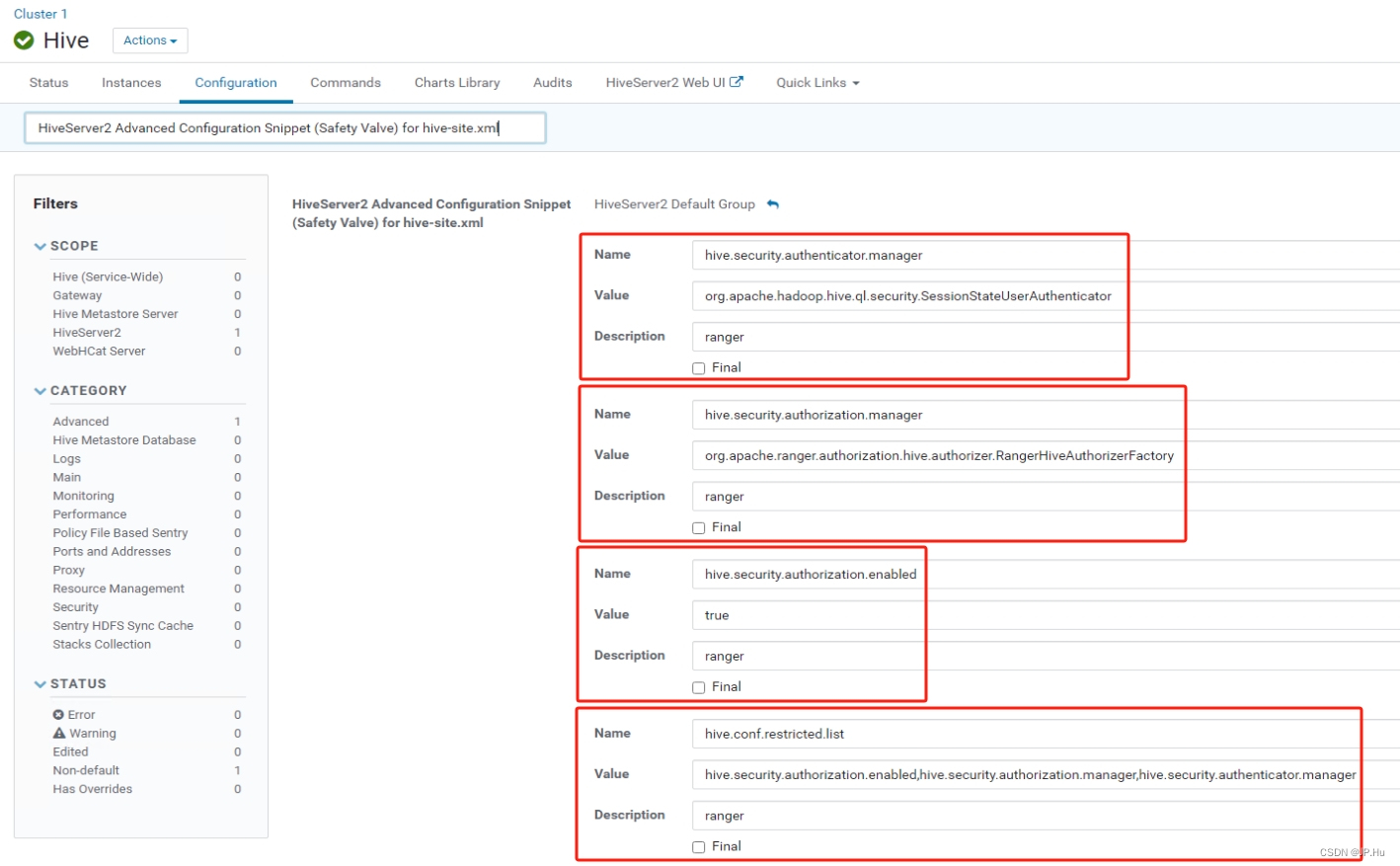Switch to the Instances tab
The height and width of the screenshot is (866, 1400).
tap(131, 83)
